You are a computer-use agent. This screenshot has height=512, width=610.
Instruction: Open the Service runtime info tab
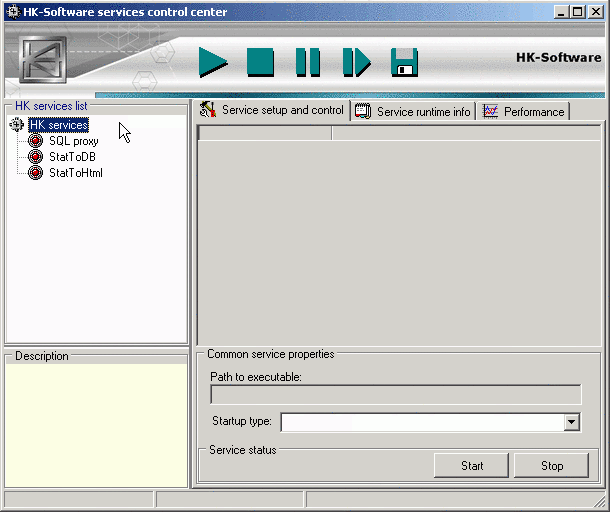tap(414, 112)
